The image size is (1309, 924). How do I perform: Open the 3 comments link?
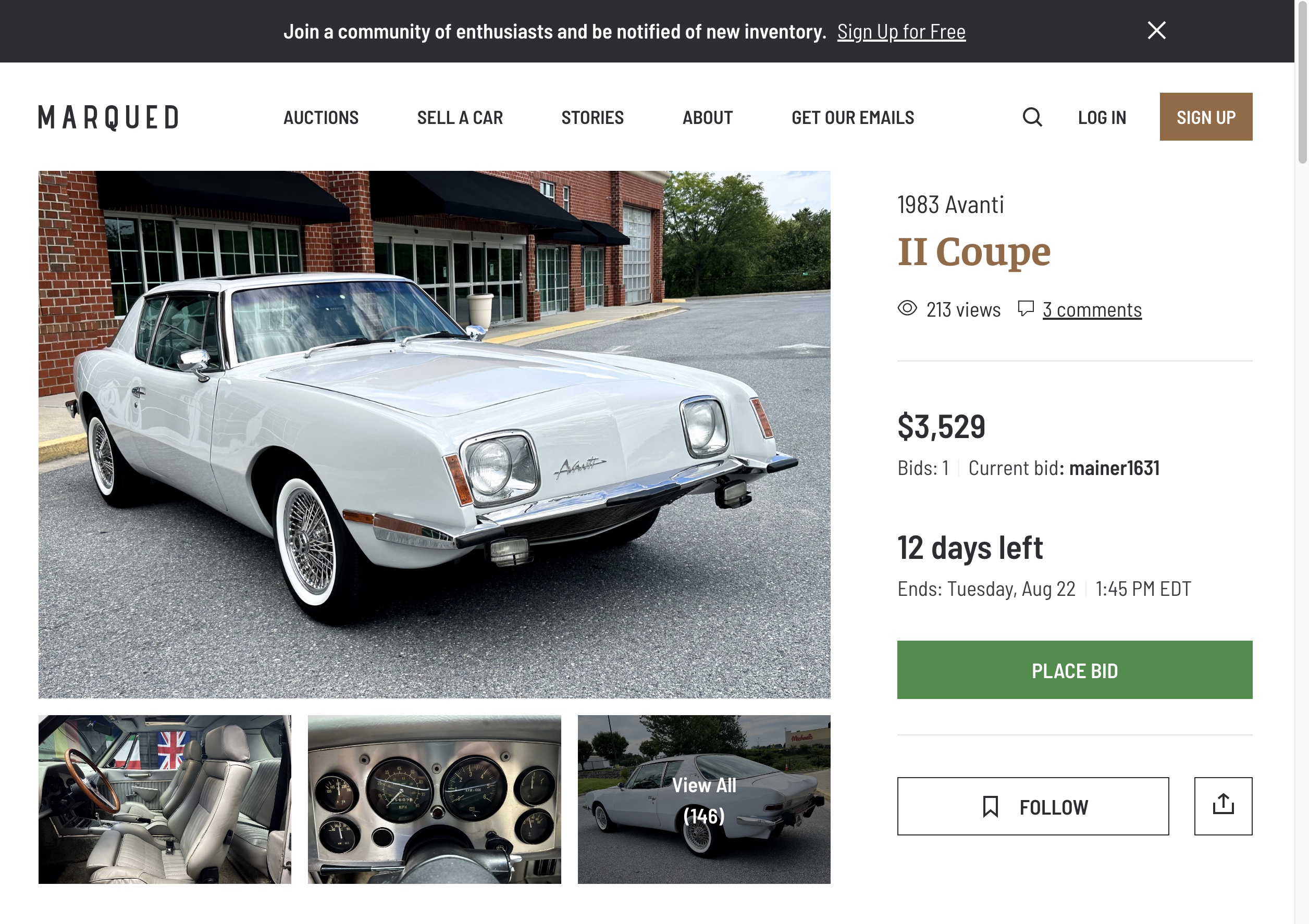[1092, 309]
